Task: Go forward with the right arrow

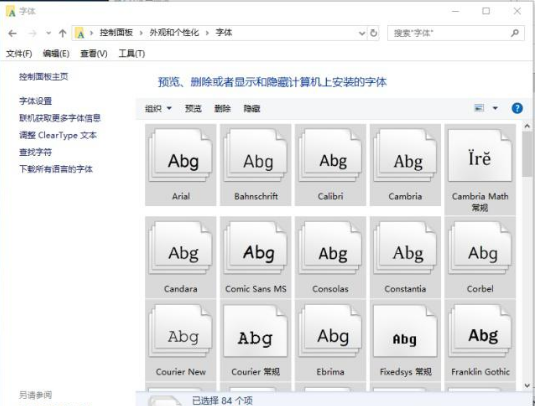Action: tap(32, 33)
